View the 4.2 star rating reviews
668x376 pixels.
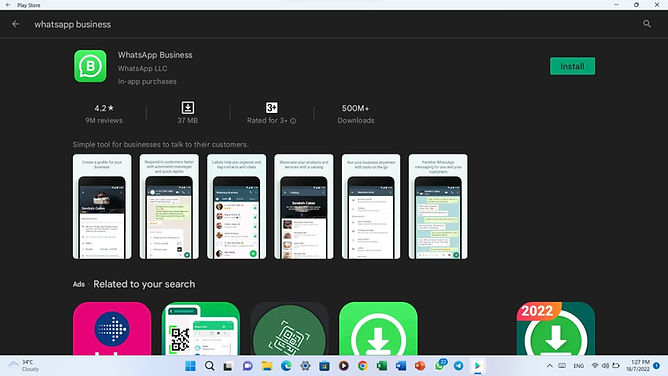click(104, 114)
